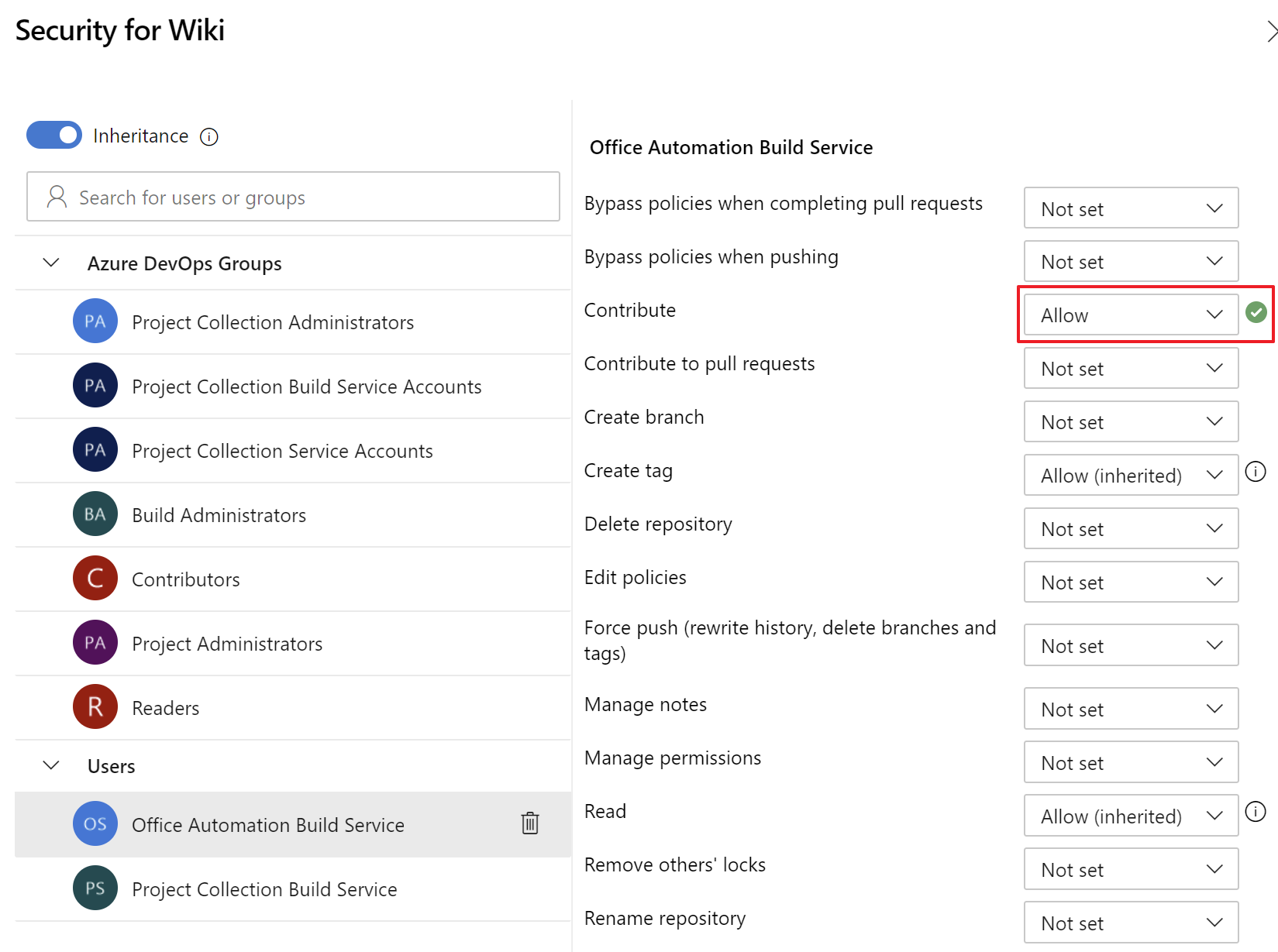The width and height of the screenshot is (1278, 952).
Task: Select the Project Administrators group
Action: point(293,643)
